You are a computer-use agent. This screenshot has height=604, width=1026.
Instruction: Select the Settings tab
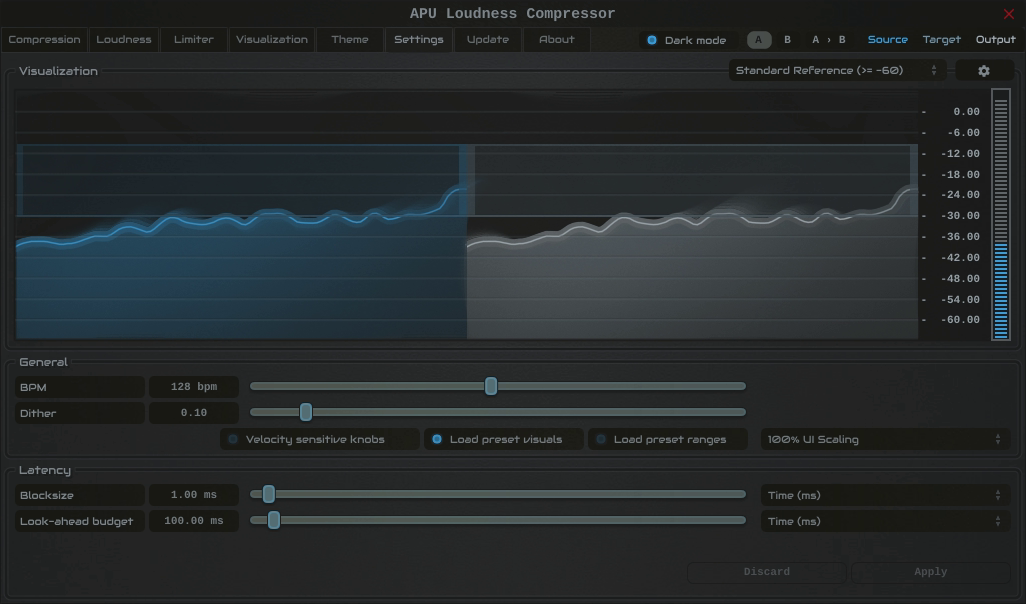pos(419,40)
